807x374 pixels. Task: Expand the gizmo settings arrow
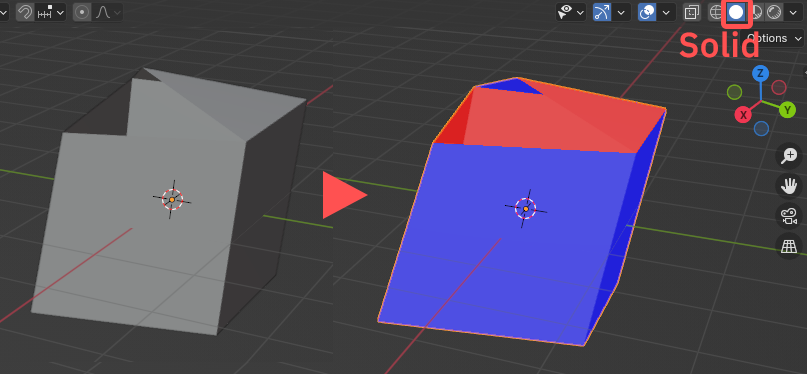click(621, 12)
